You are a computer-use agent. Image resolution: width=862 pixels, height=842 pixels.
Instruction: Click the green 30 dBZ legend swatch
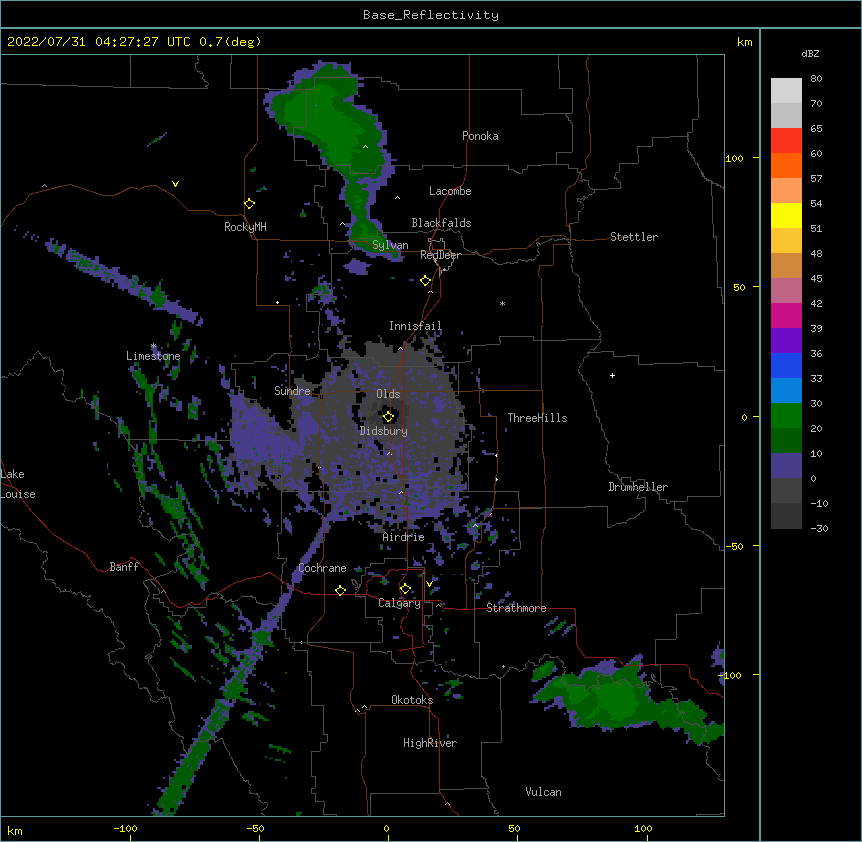786,416
